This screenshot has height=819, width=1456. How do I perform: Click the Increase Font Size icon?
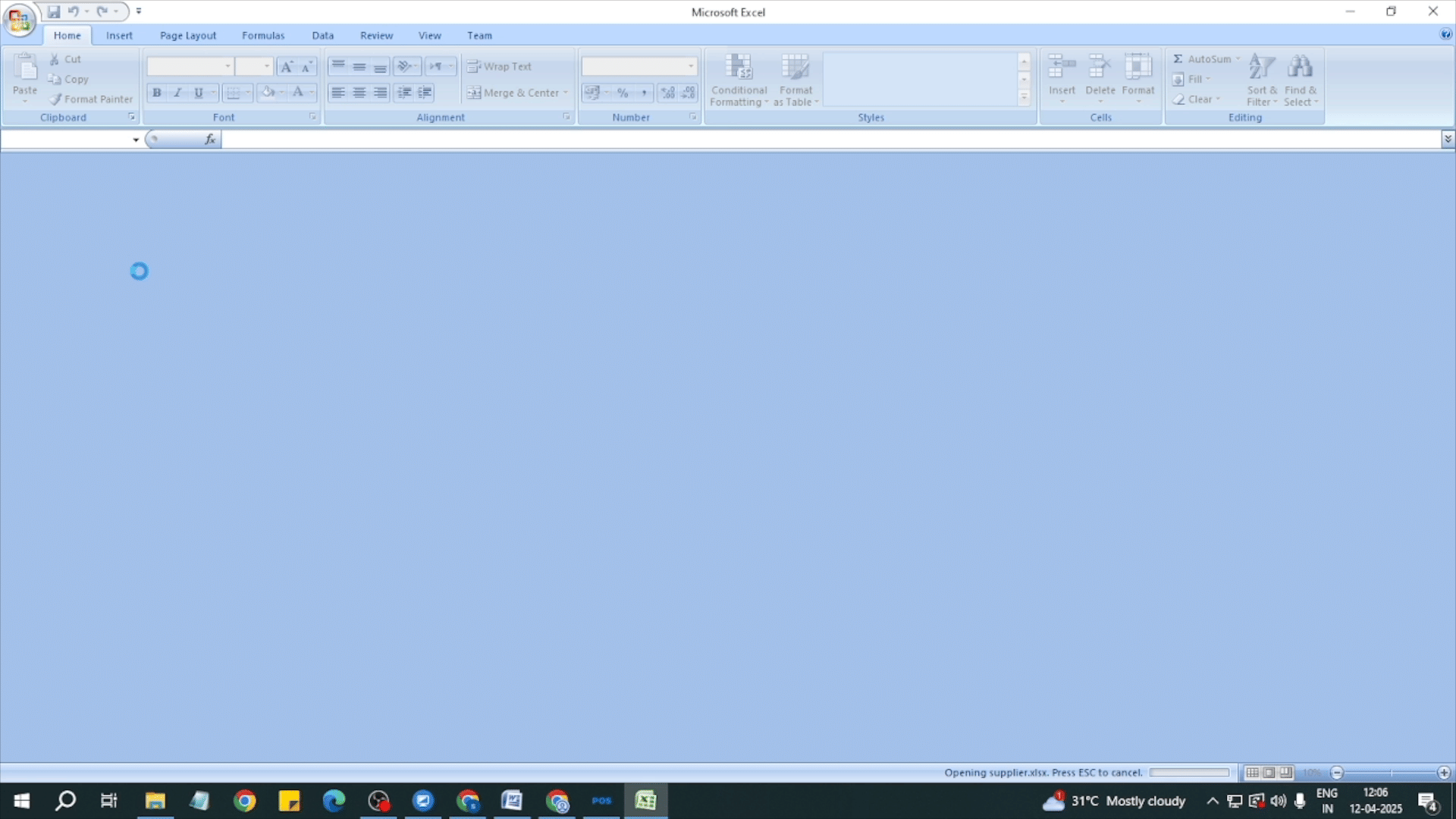[x=286, y=67]
